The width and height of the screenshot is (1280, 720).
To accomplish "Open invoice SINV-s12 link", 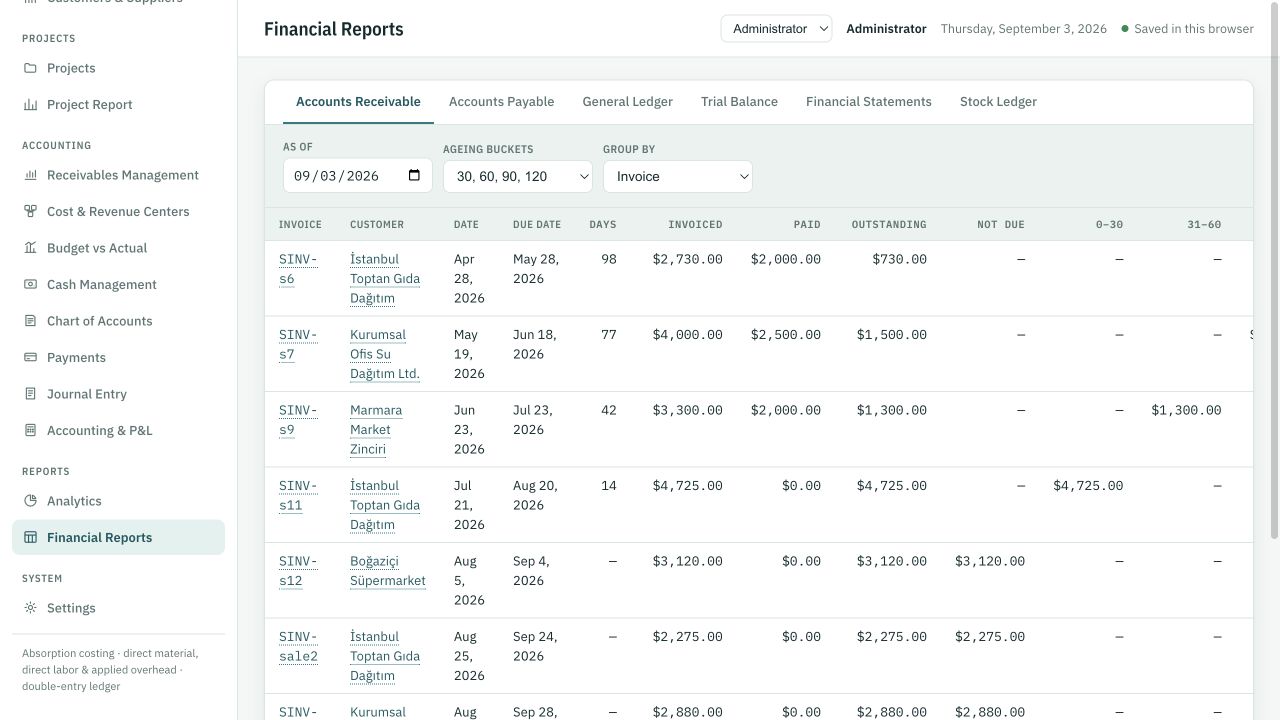I will pos(298,571).
